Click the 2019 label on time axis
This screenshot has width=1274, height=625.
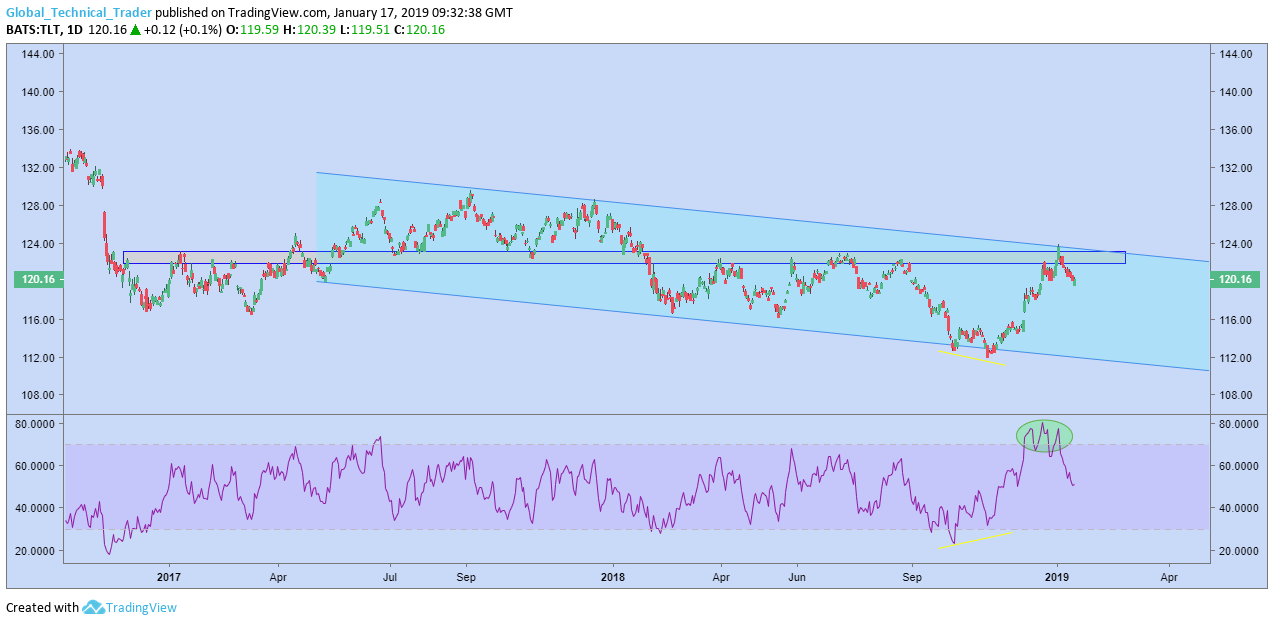coord(1058,577)
